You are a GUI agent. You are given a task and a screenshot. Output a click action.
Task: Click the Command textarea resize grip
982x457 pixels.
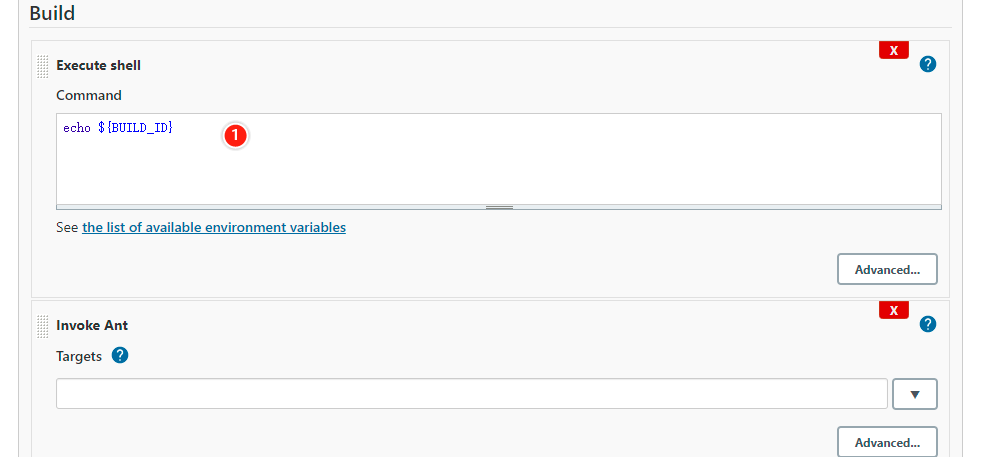coord(499,207)
